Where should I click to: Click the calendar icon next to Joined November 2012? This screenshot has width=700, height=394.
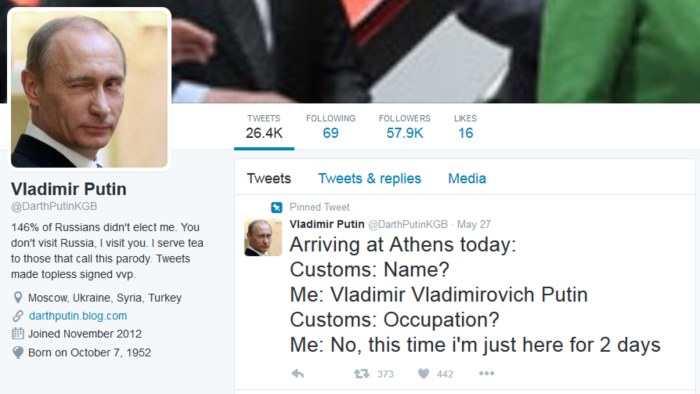pos(18,333)
